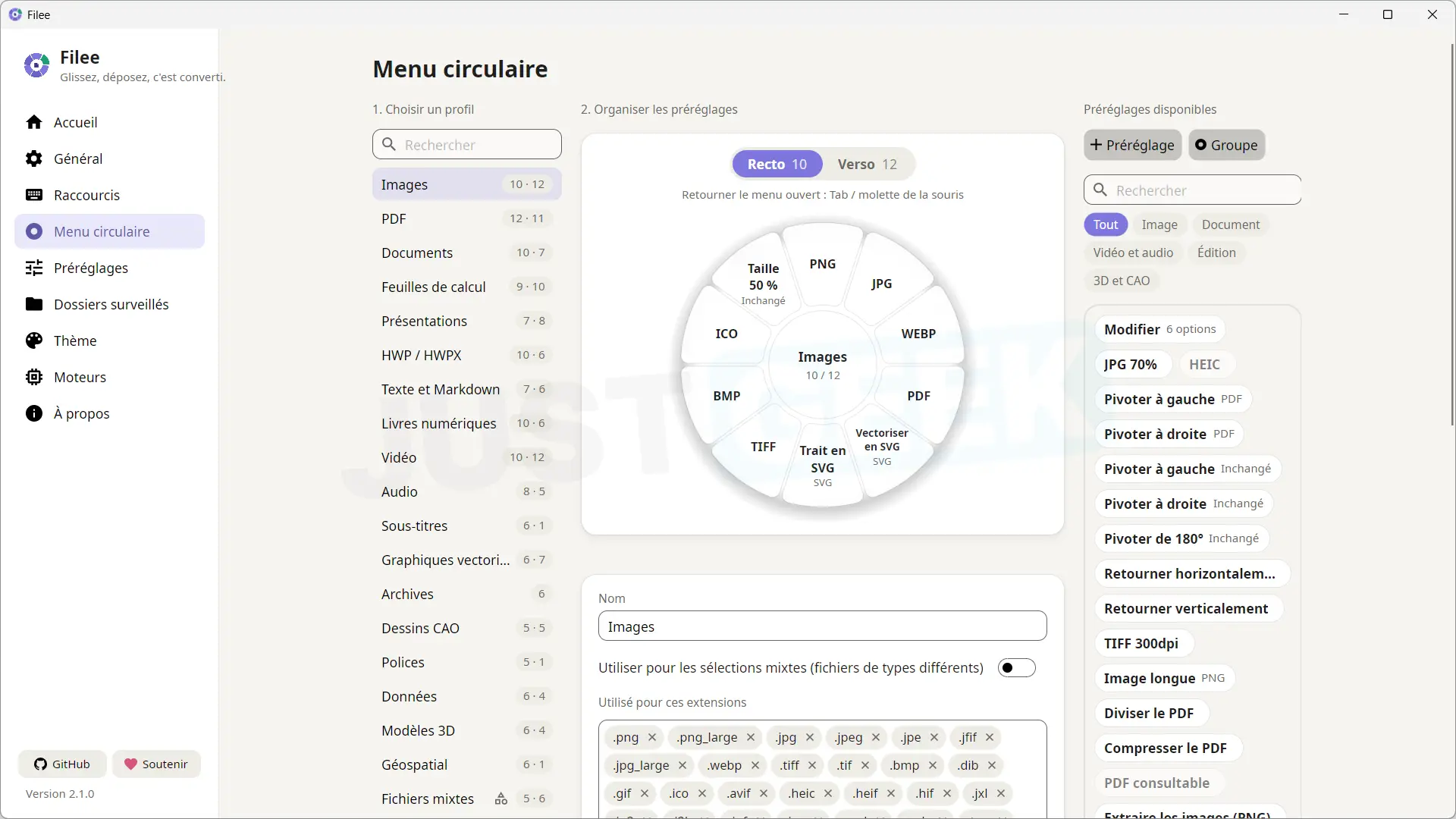The height and width of the screenshot is (819, 1456).
Task: Filter presets by Vidéo et audio
Action: pyautogui.click(x=1133, y=253)
